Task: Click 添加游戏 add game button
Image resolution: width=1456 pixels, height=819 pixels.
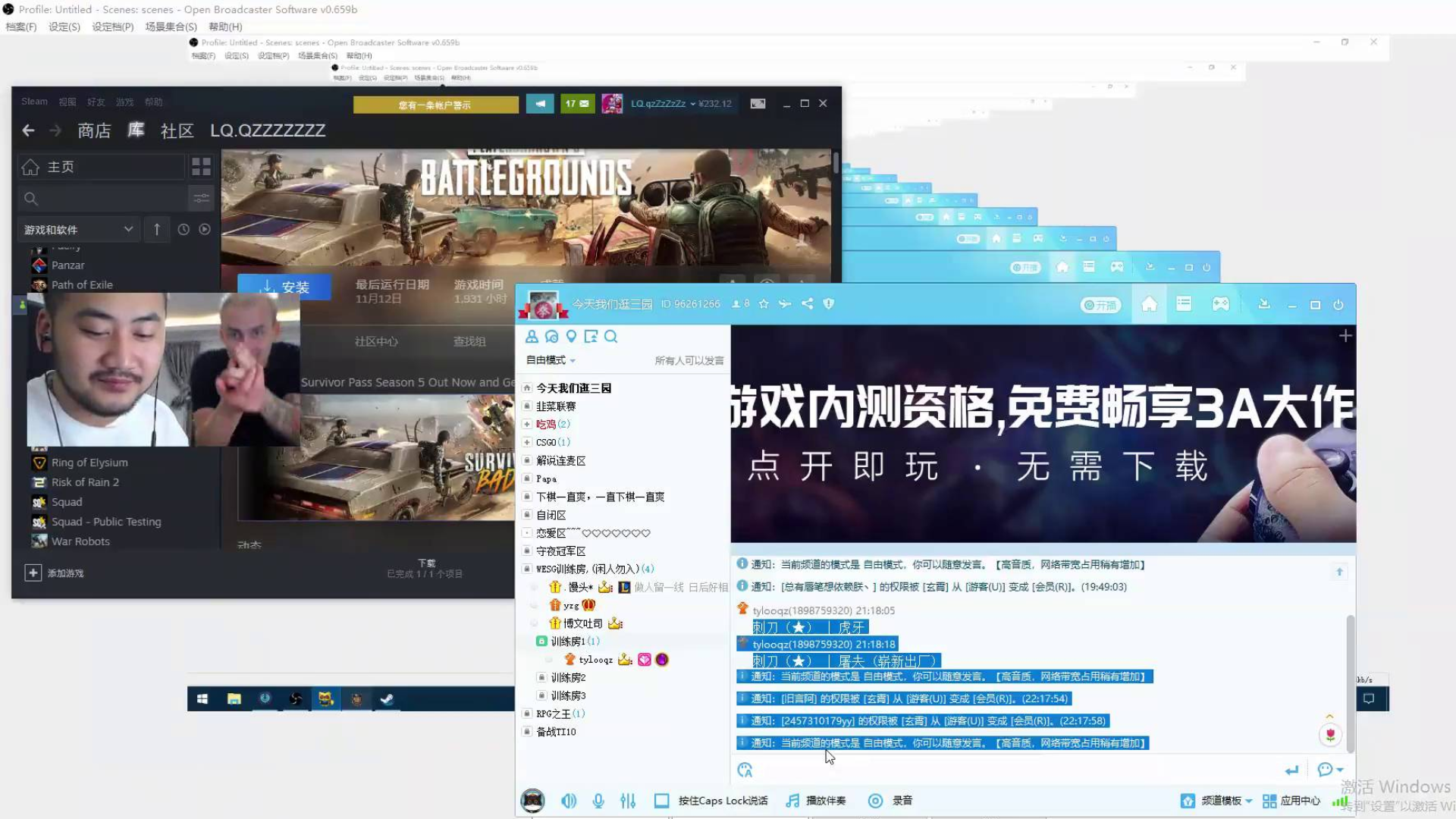Action: coord(55,573)
